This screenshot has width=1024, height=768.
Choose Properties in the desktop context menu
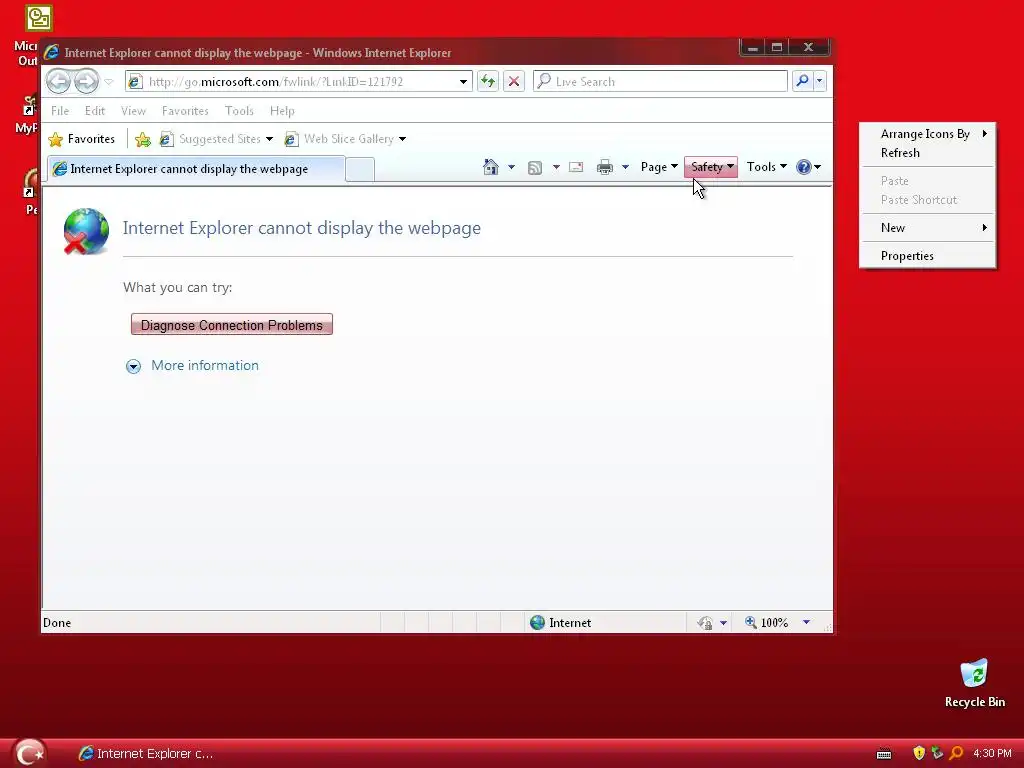(928, 256)
